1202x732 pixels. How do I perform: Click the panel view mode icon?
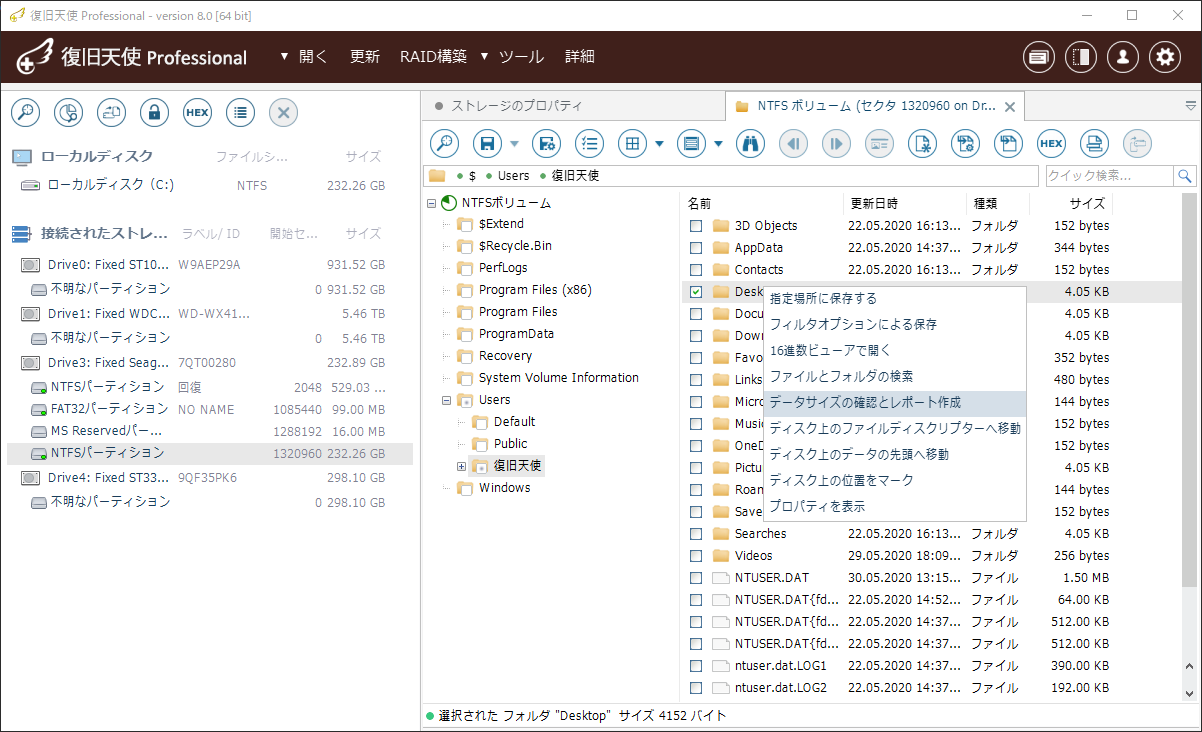pos(691,144)
